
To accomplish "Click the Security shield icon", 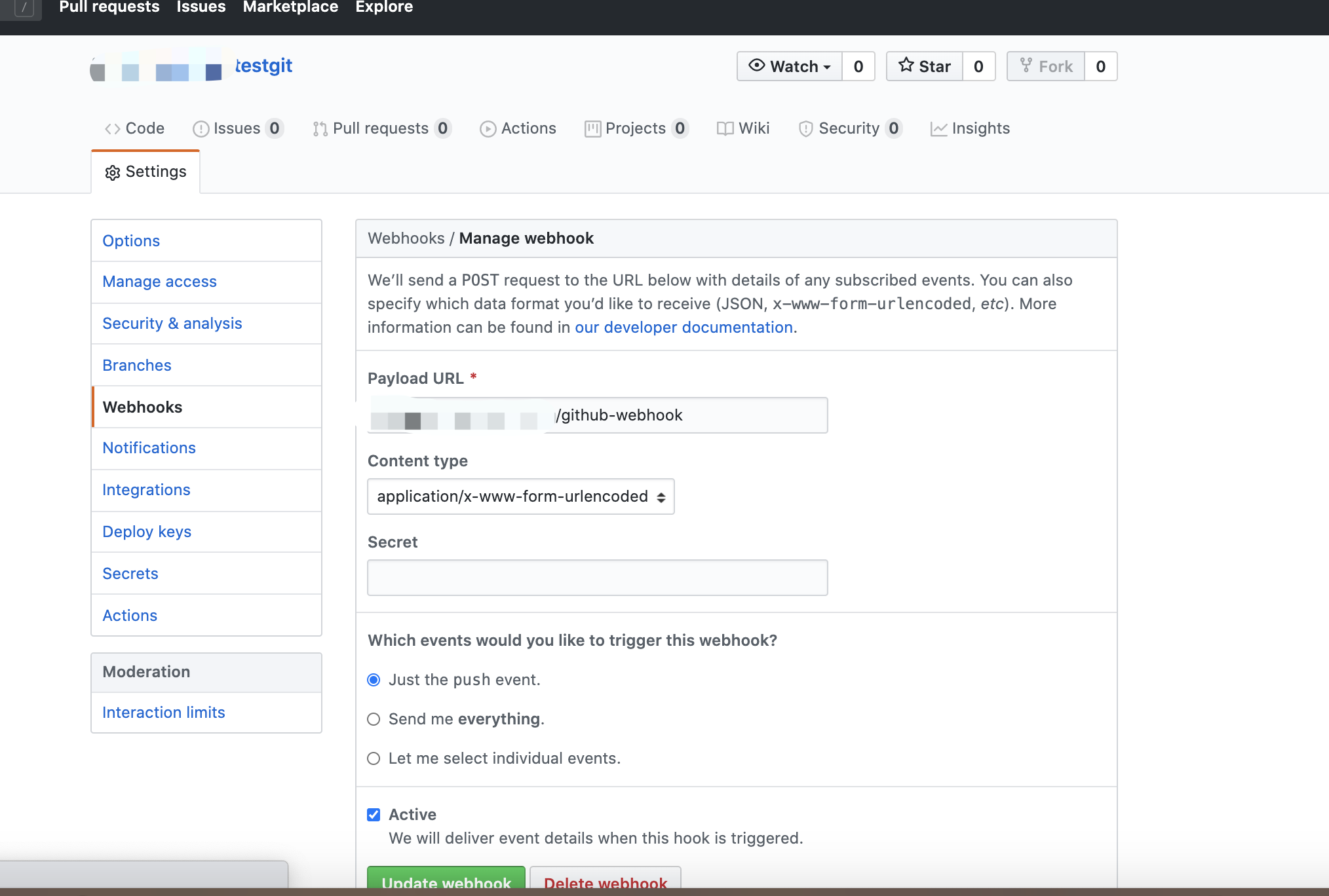I will coord(805,129).
